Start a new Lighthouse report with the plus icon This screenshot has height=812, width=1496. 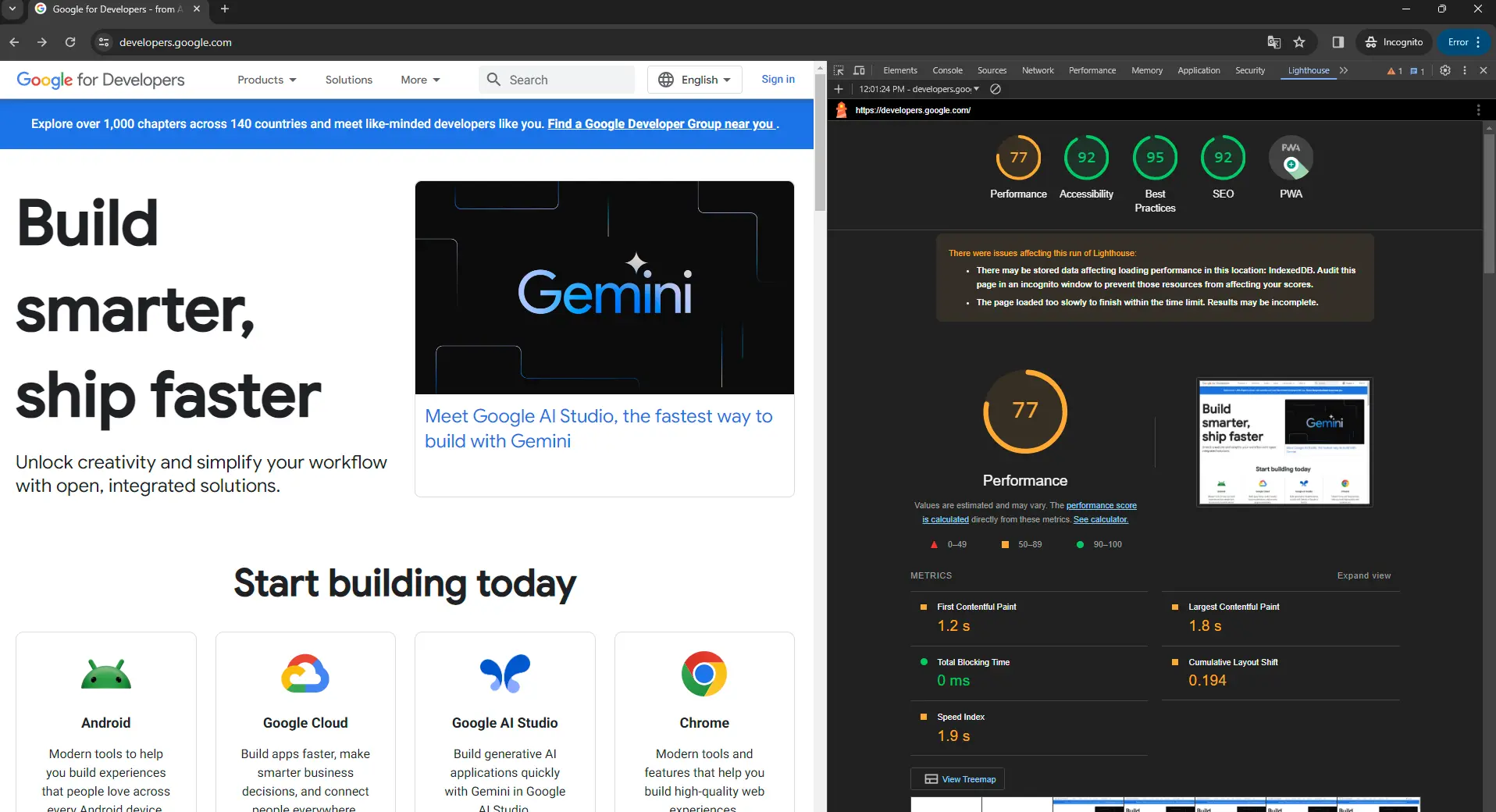(839, 89)
